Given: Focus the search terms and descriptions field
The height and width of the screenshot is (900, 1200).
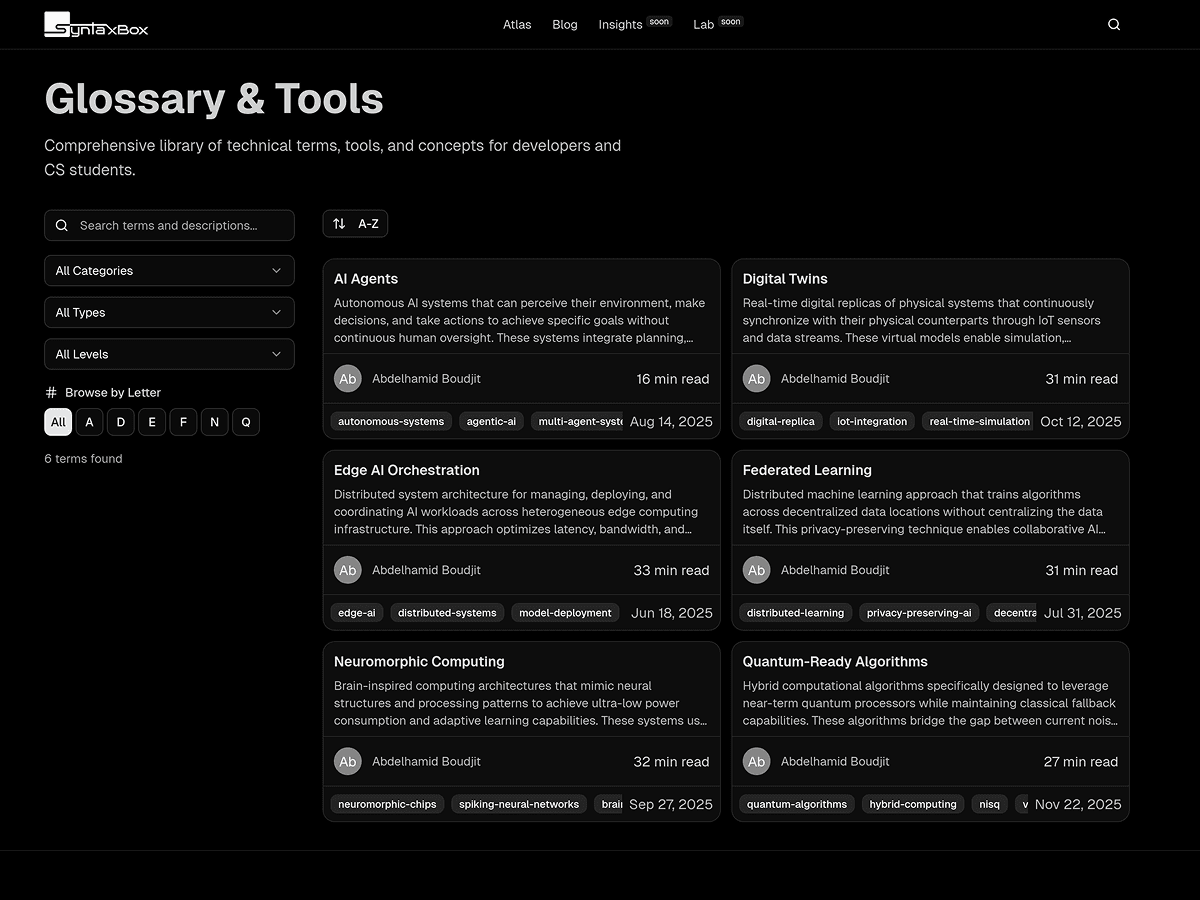Looking at the screenshot, I should point(180,226).
